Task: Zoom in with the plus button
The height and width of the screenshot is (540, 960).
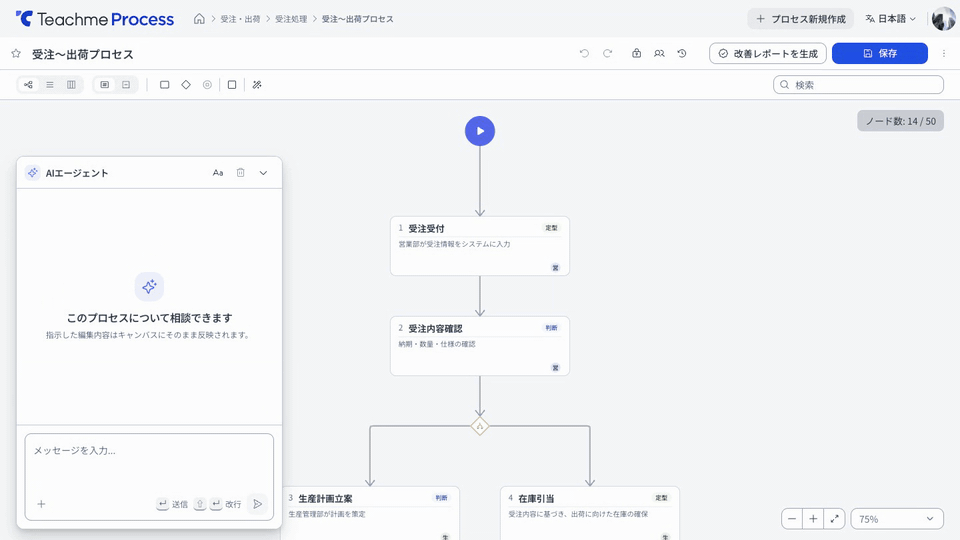Action: (x=813, y=519)
